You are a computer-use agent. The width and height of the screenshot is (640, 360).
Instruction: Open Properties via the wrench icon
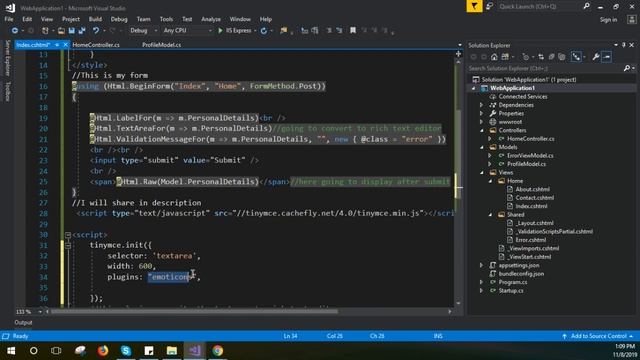coord(596,57)
